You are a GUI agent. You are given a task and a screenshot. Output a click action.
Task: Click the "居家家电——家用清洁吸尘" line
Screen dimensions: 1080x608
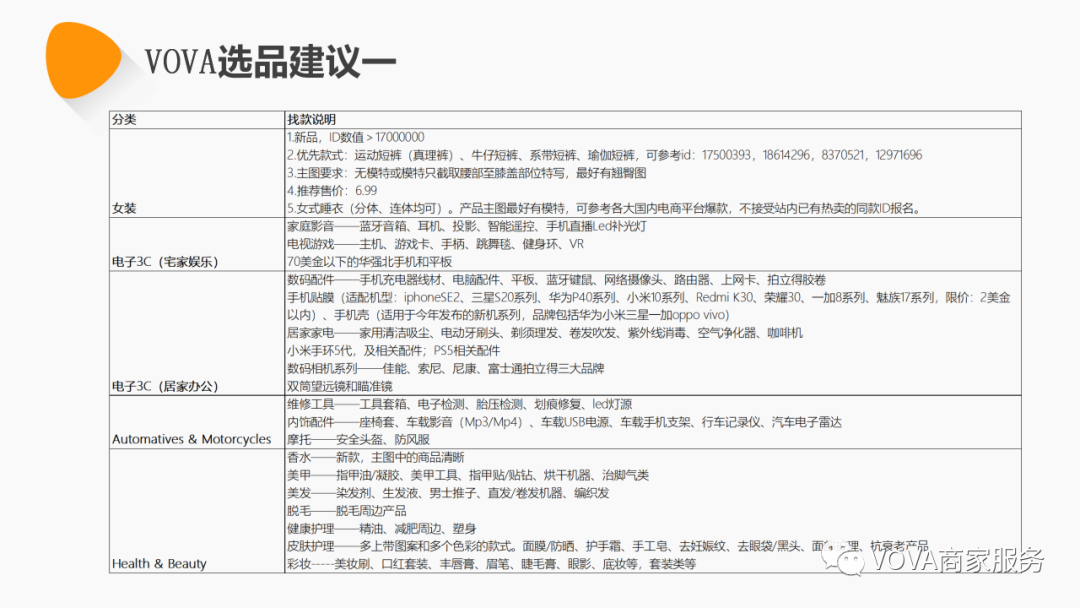click(x=545, y=333)
